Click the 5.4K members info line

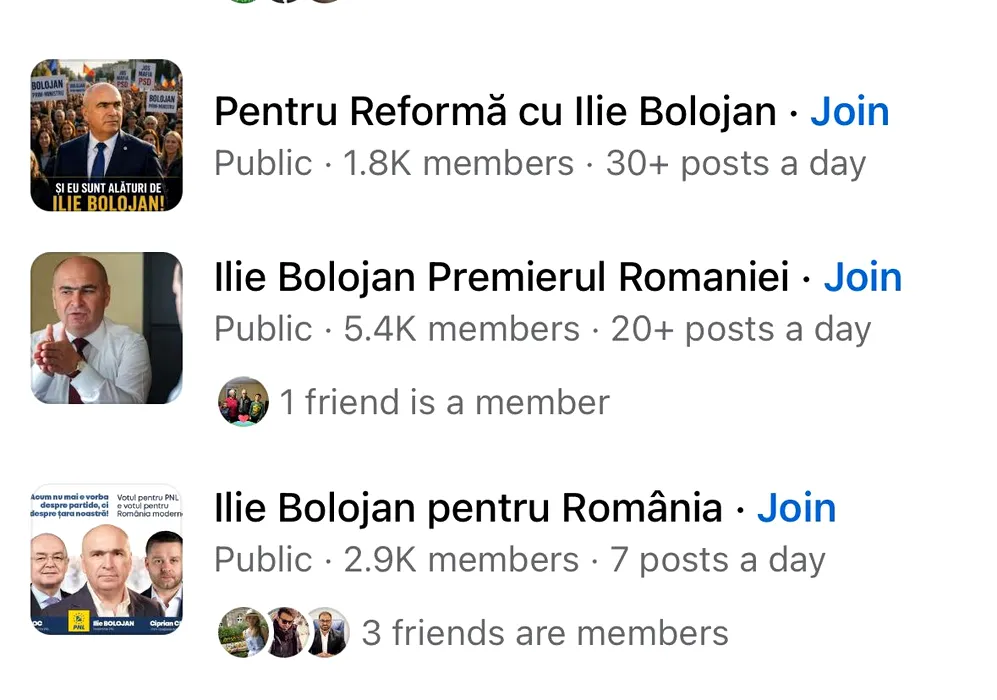[542, 329]
